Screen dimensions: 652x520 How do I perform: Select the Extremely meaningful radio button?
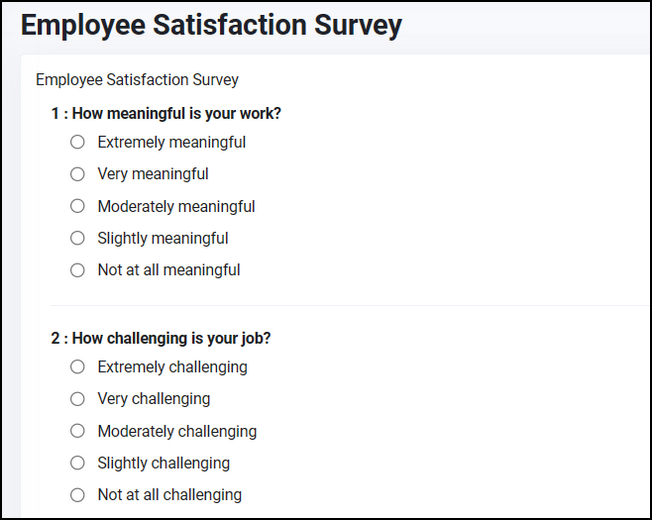(x=77, y=142)
